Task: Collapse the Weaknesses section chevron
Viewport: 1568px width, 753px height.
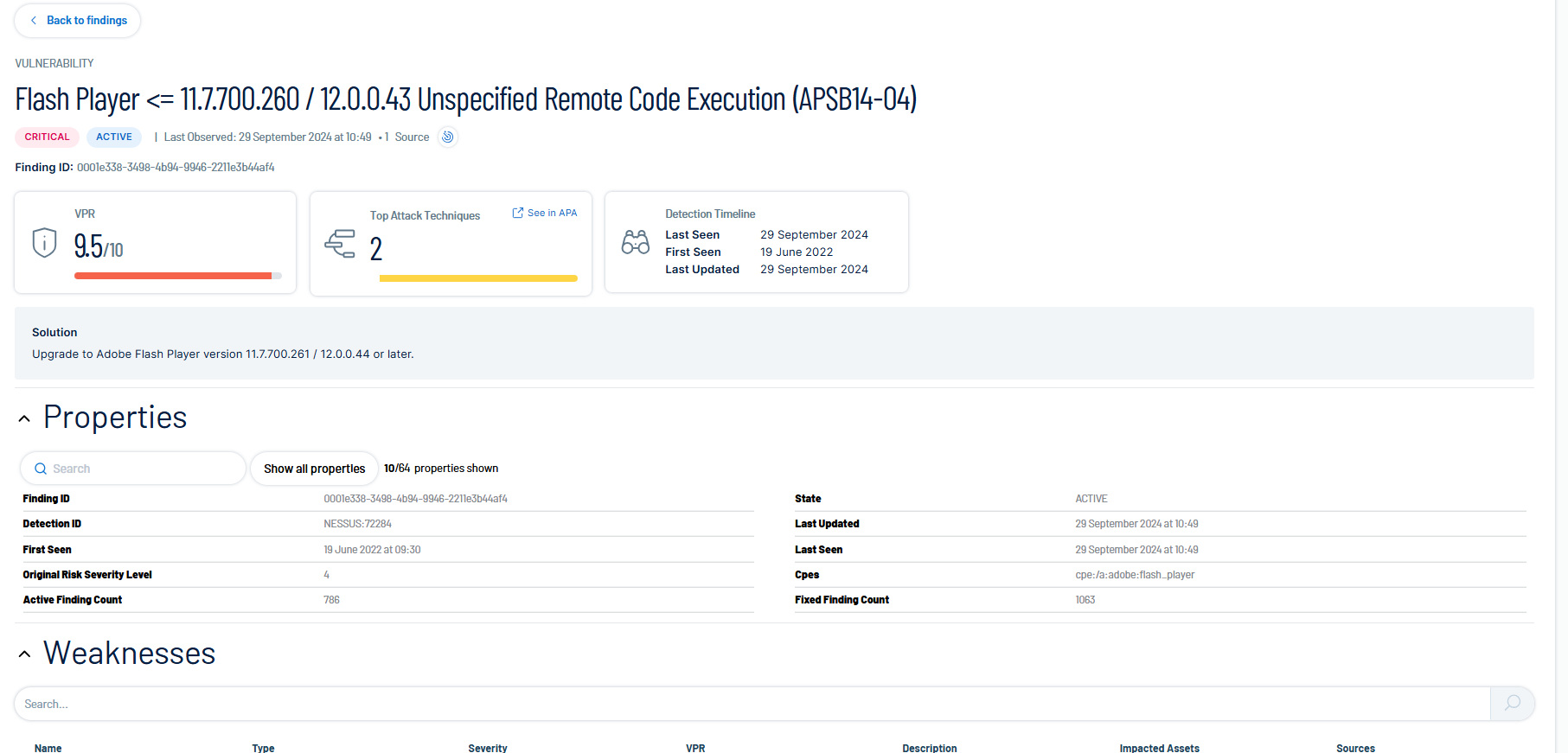Action: [25, 654]
